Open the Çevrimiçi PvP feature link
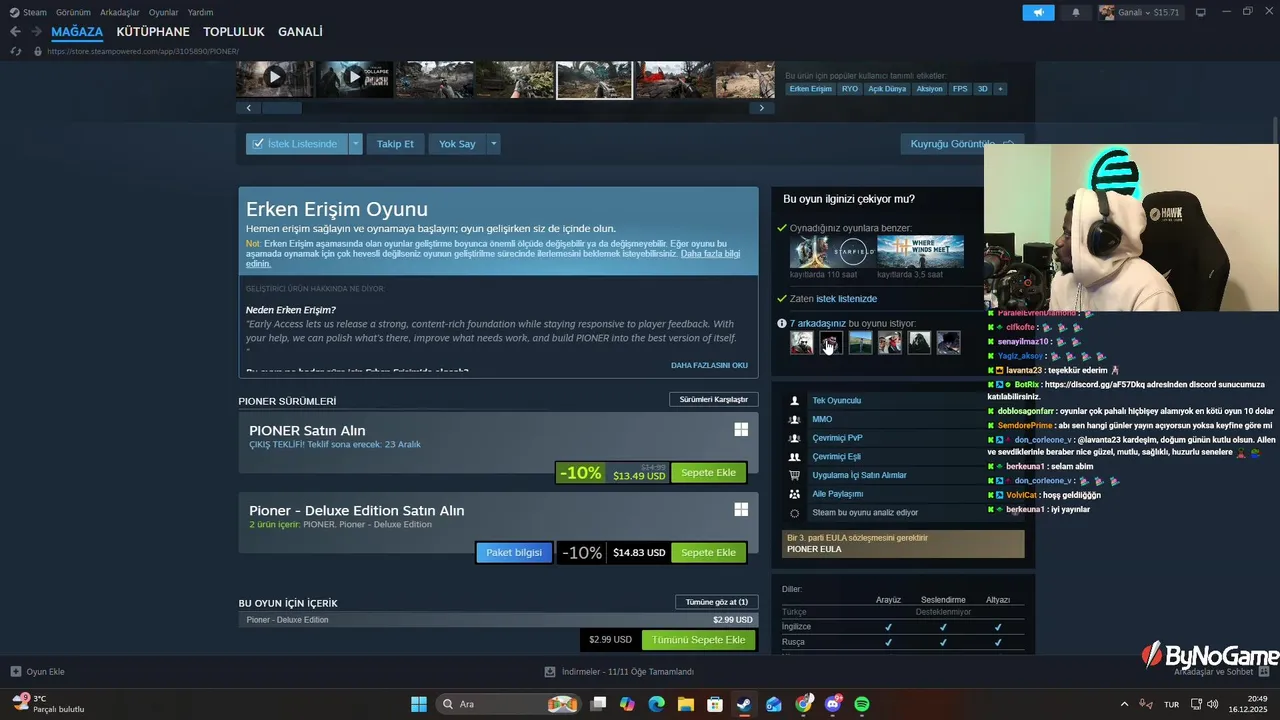Image resolution: width=1280 pixels, height=720 pixels. (x=837, y=438)
